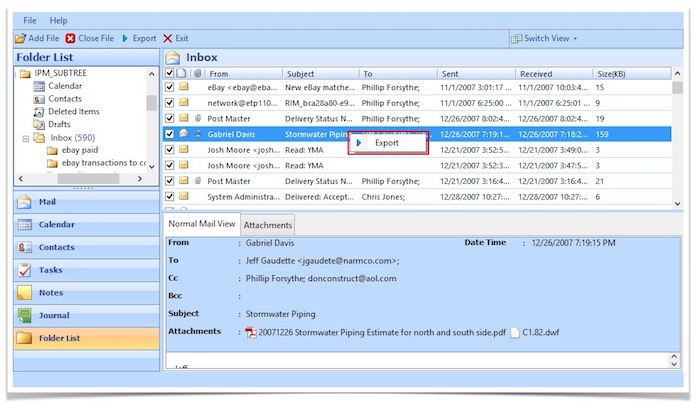Image resolution: width=700 pixels, height=410 pixels.
Task: Open the Journal section in the sidebar
Action: (x=54, y=315)
